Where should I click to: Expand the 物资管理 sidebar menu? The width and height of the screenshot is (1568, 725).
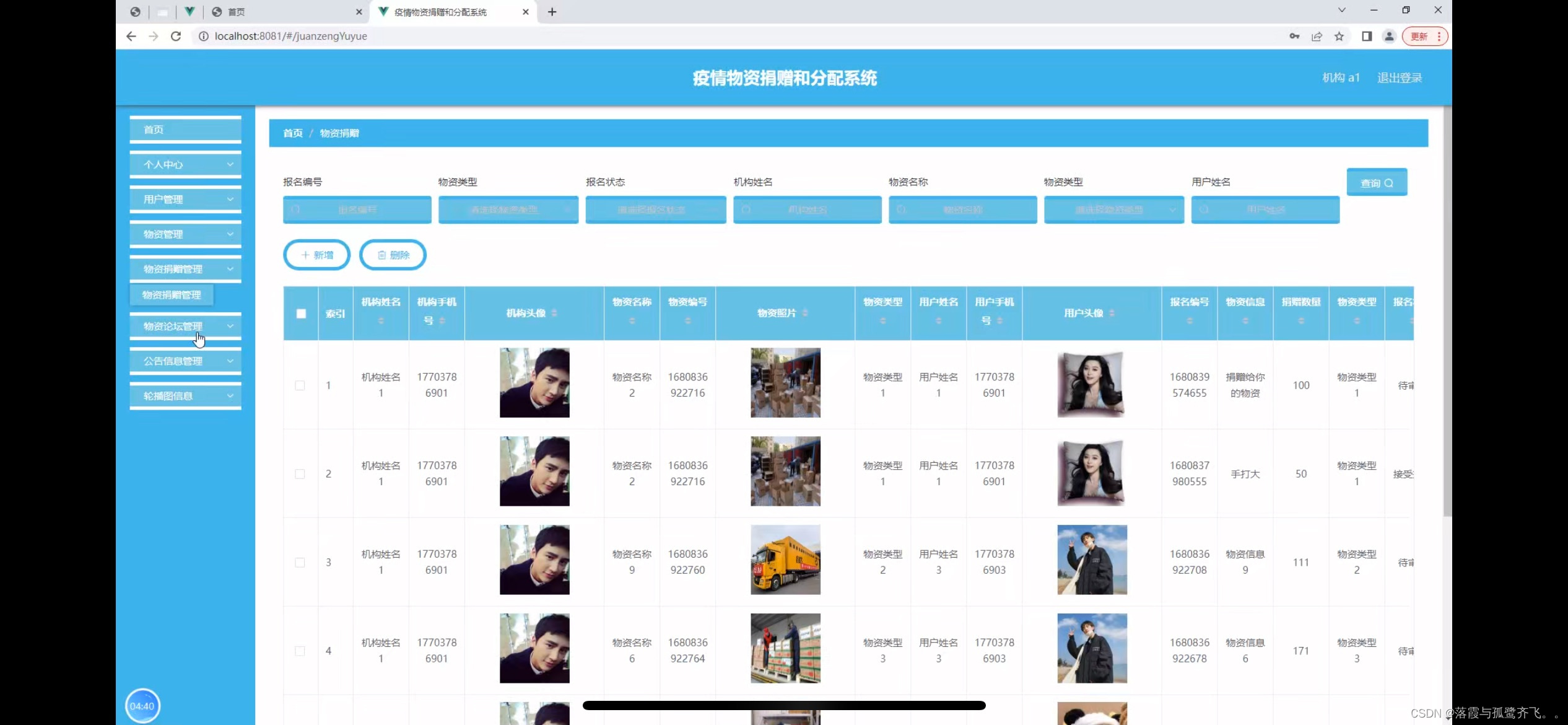click(x=185, y=234)
